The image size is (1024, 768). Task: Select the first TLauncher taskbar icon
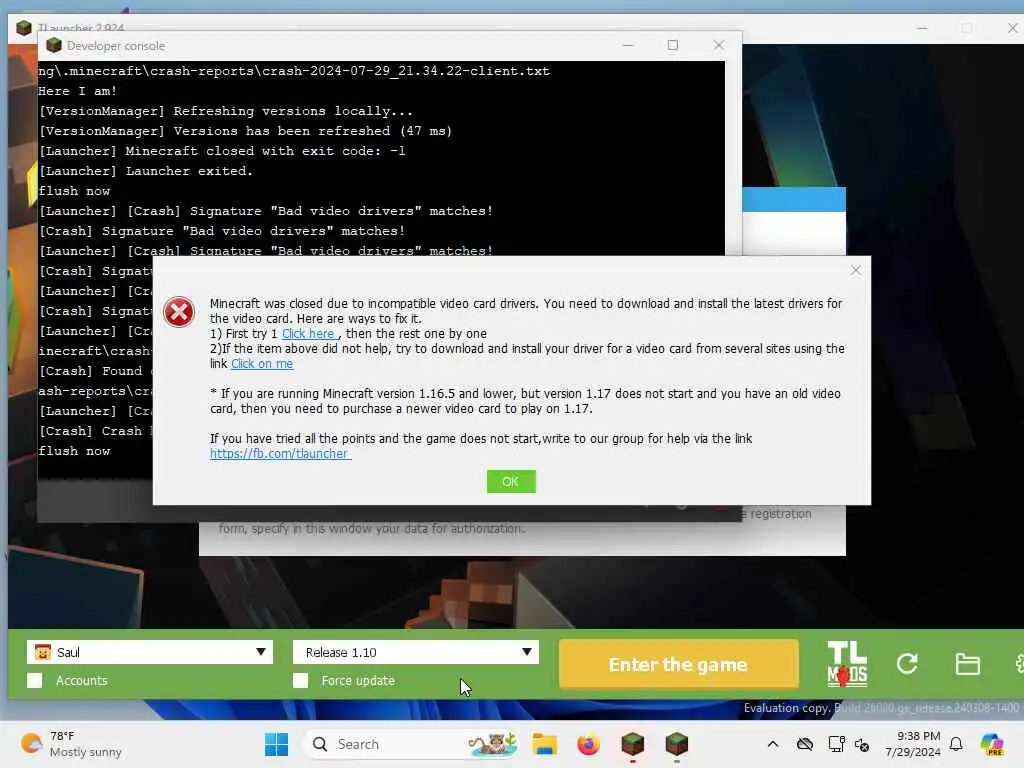pyautogui.click(x=632, y=744)
